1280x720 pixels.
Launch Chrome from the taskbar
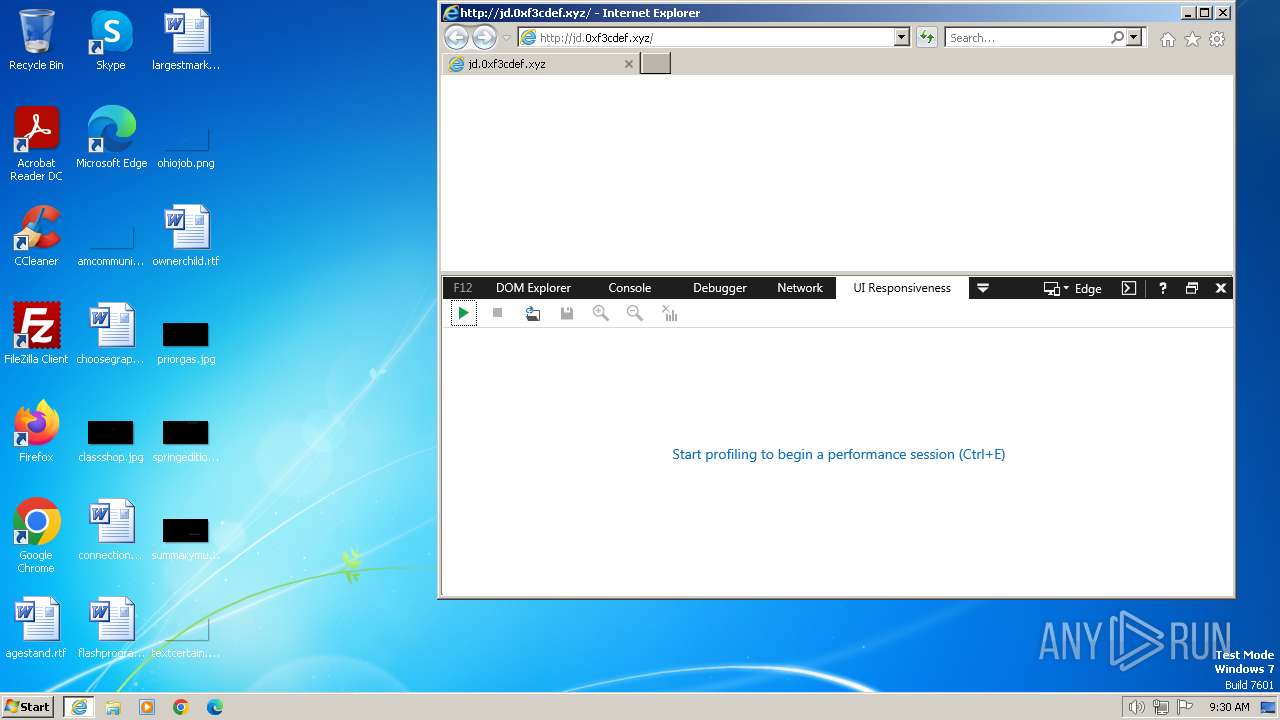point(181,706)
